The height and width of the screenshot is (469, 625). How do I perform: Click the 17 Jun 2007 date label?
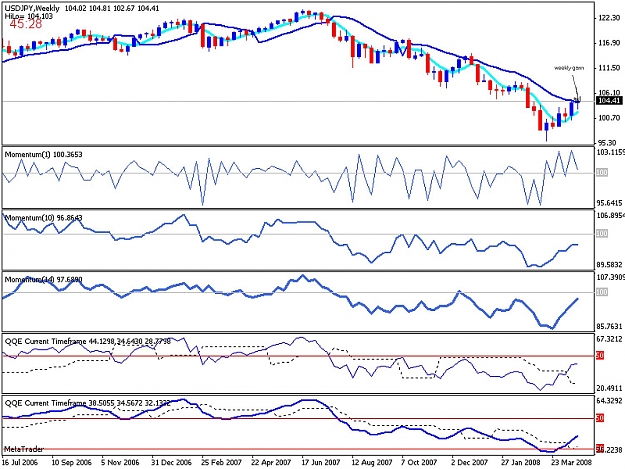321,462
